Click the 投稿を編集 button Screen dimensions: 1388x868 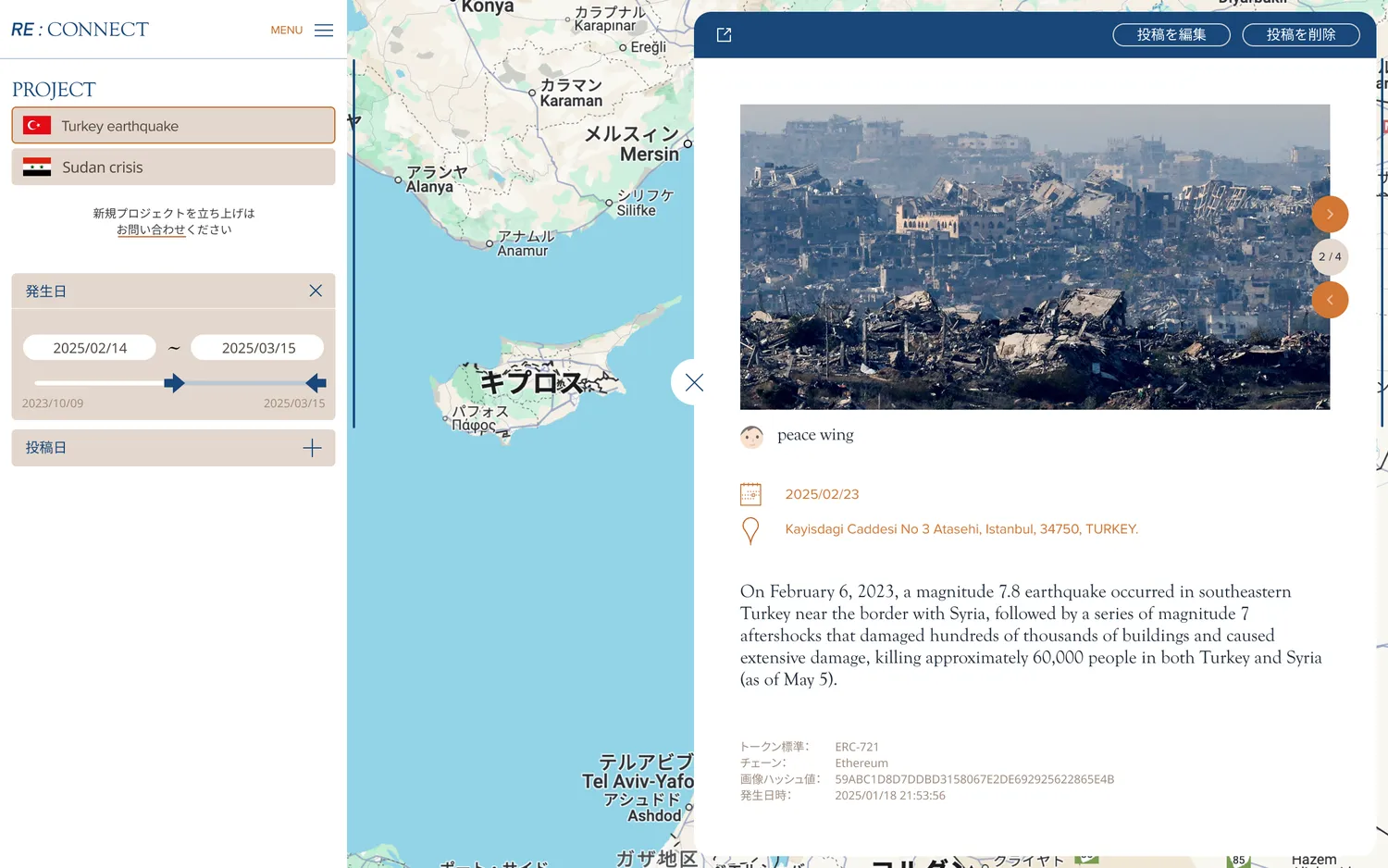click(x=1171, y=35)
